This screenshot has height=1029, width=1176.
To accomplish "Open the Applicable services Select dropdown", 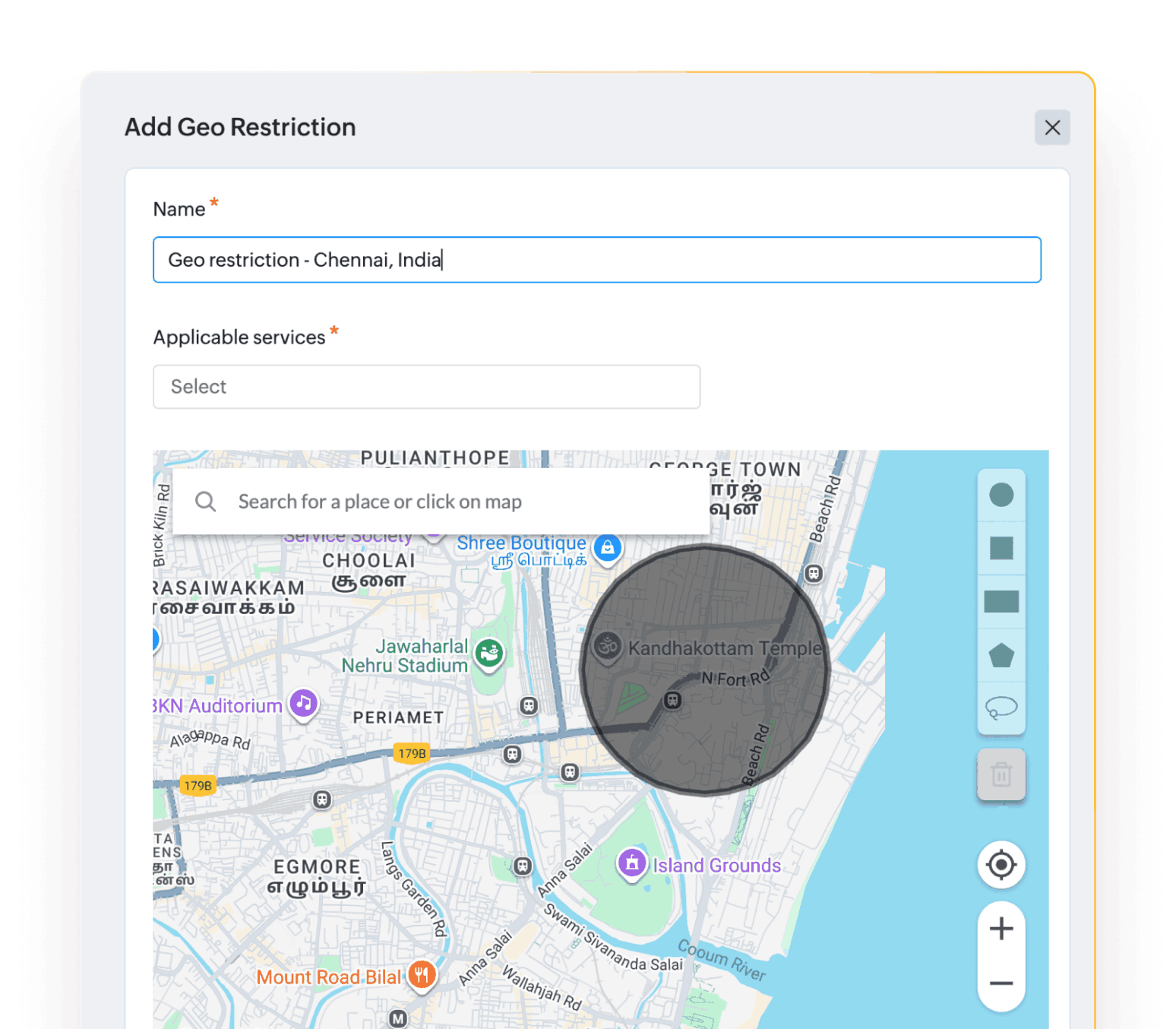I will pyautogui.click(x=426, y=387).
